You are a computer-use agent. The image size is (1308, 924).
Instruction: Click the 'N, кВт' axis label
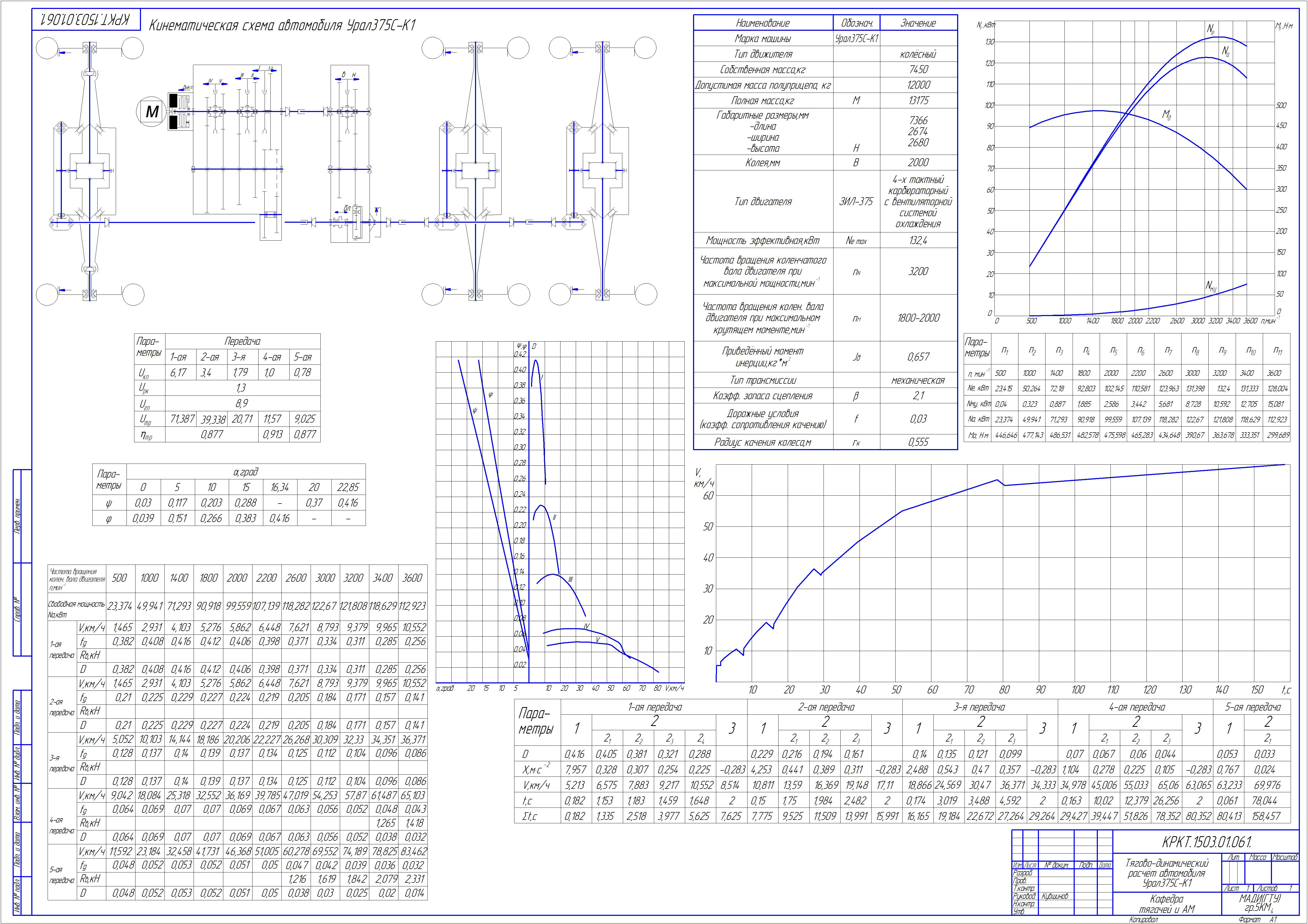[x=986, y=25]
